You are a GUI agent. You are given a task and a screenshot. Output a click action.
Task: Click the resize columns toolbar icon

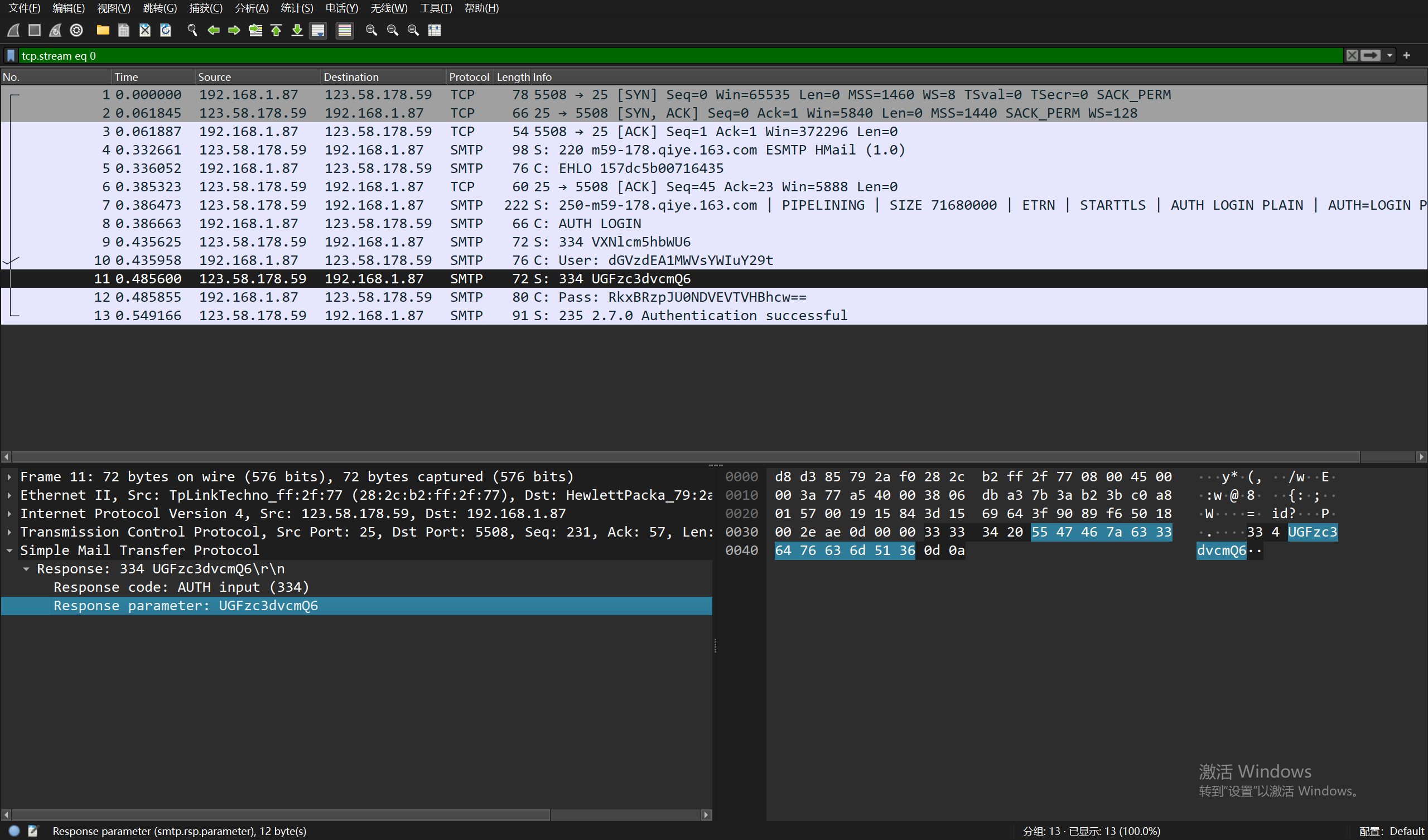click(x=435, y=30)
